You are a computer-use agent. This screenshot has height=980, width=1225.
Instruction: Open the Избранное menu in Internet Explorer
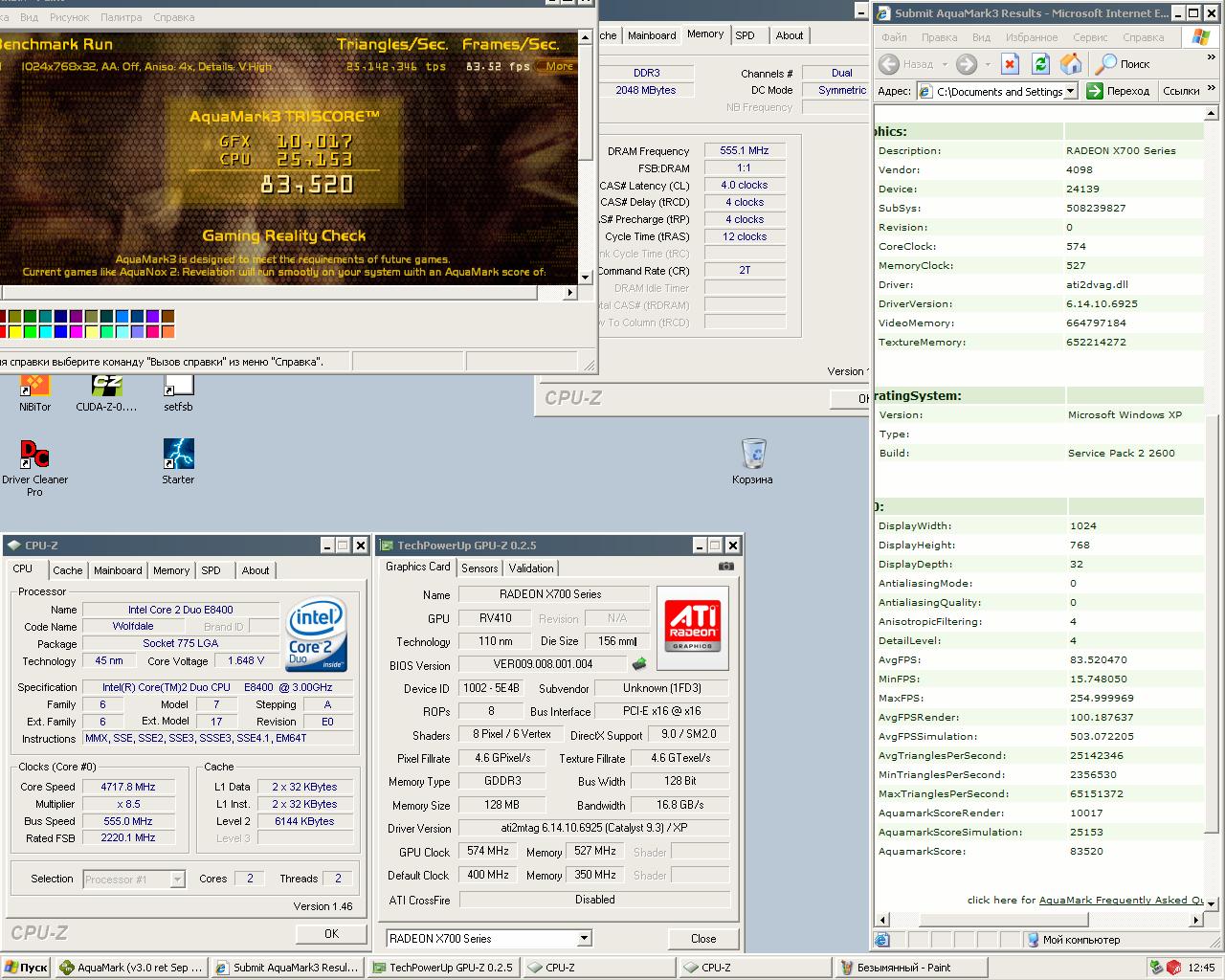pos(1032,37)
